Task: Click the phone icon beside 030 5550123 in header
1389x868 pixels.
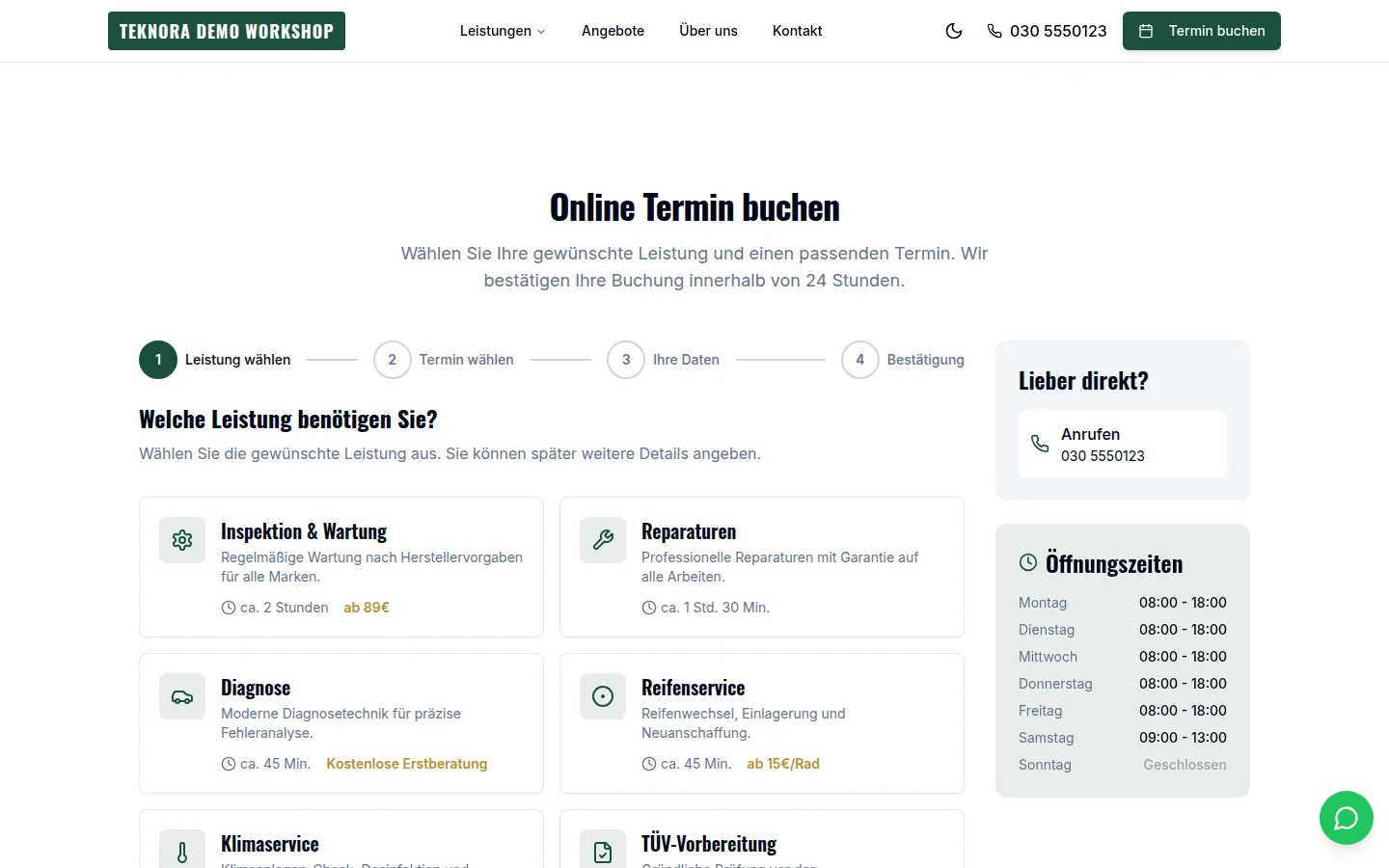Action: 994,31
